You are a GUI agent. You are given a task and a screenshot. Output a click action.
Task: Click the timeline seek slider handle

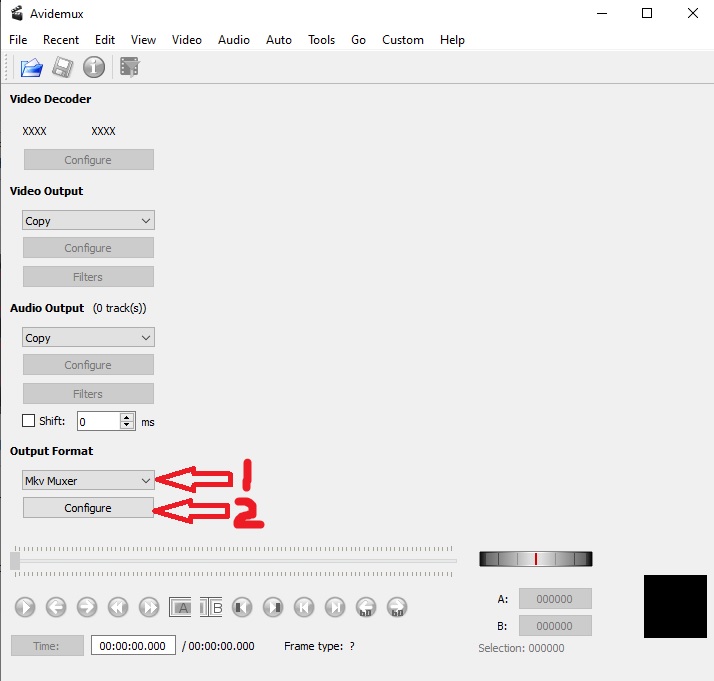coord(15,561)
